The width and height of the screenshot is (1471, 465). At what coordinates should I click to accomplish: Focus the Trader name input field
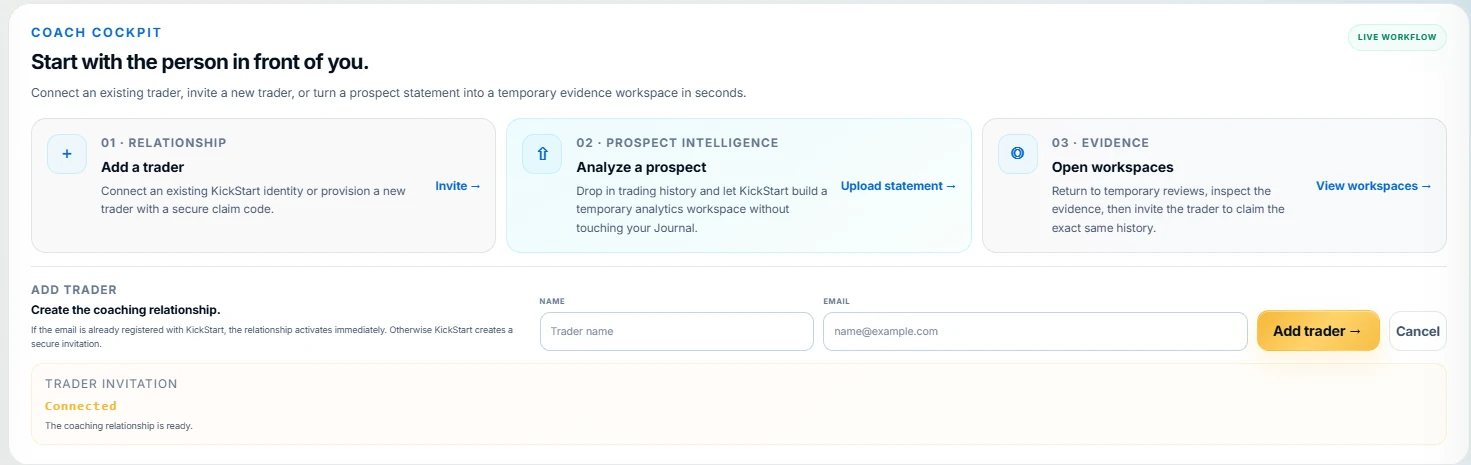[677, 331]
